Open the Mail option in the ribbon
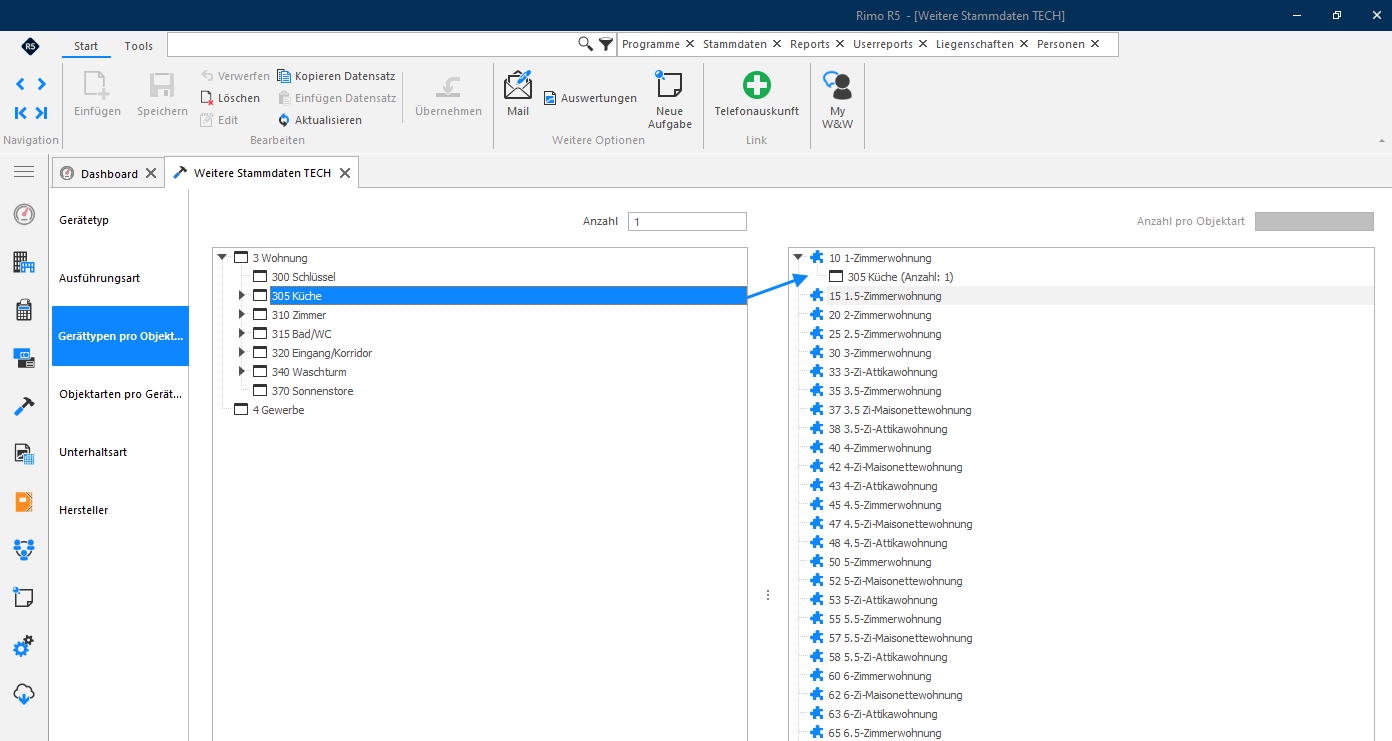 click(518, 93)
